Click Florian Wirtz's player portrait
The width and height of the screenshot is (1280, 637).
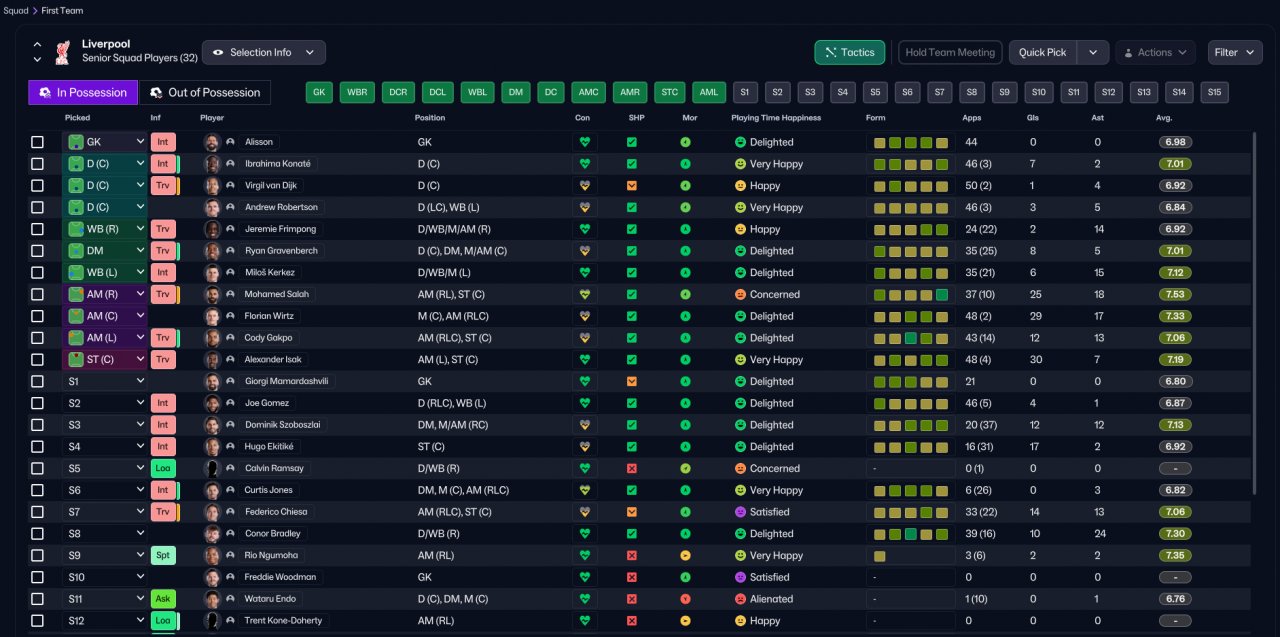(x=212, y=316)
